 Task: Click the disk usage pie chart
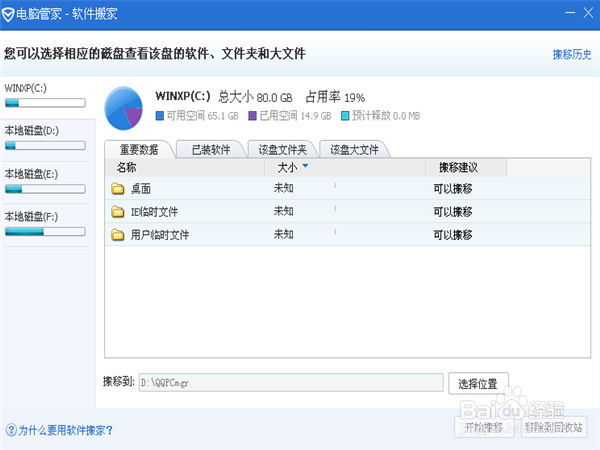click(124, 108)
